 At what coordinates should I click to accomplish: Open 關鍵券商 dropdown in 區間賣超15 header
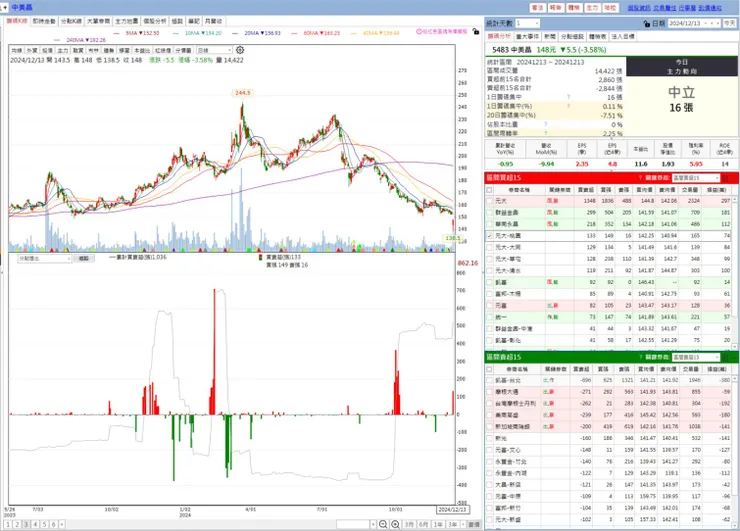click(x=696, y=357)
